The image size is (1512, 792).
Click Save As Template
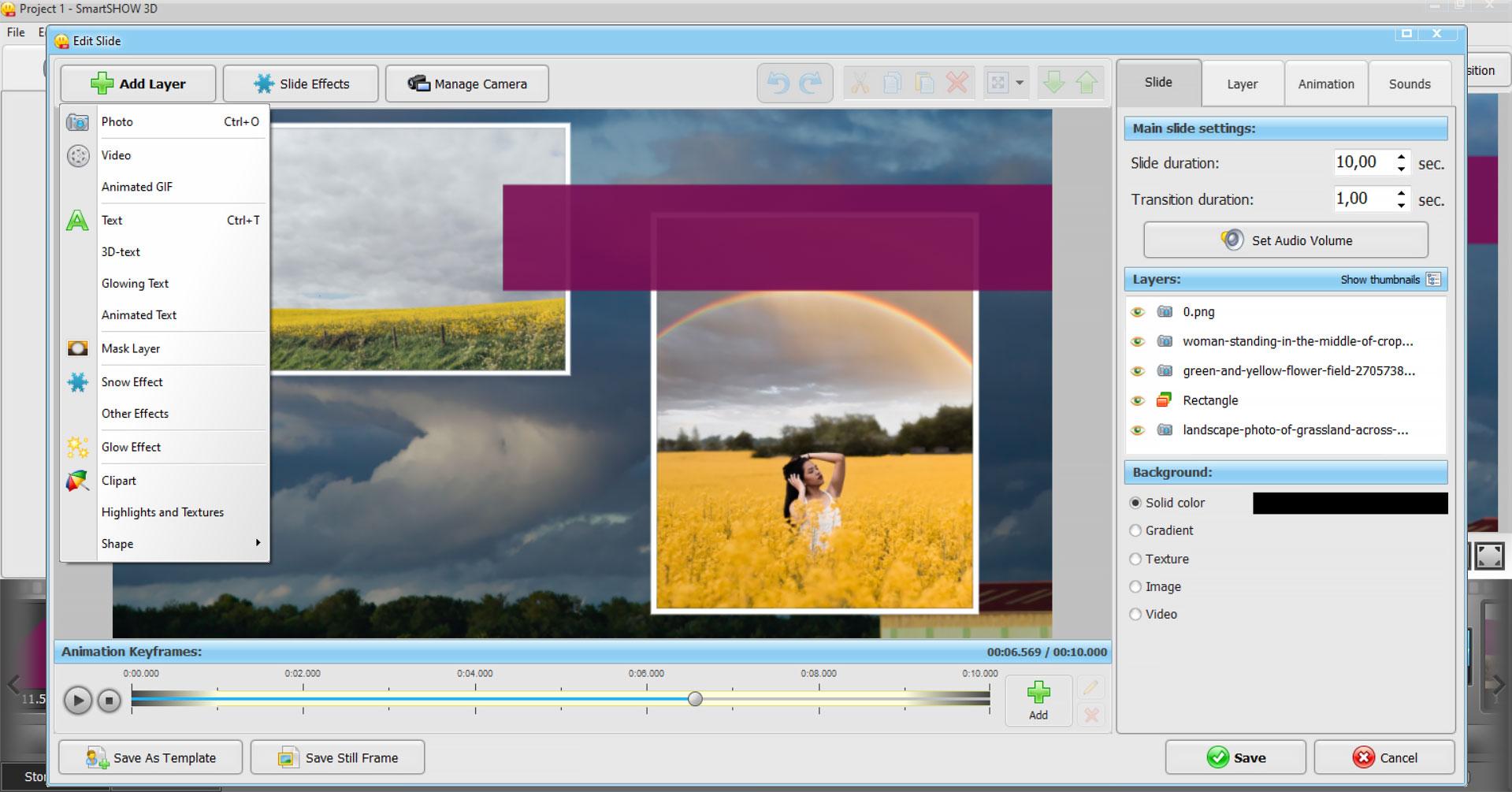point(150,757)
